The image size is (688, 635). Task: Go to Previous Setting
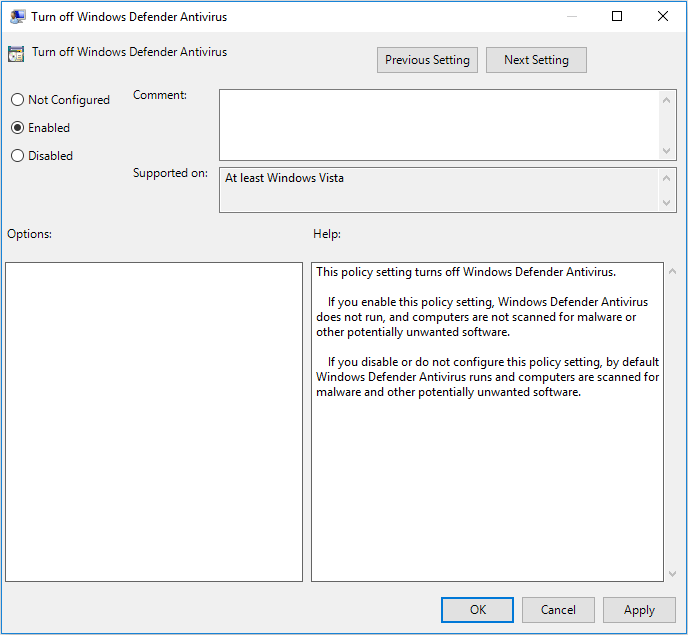(427, 60)
